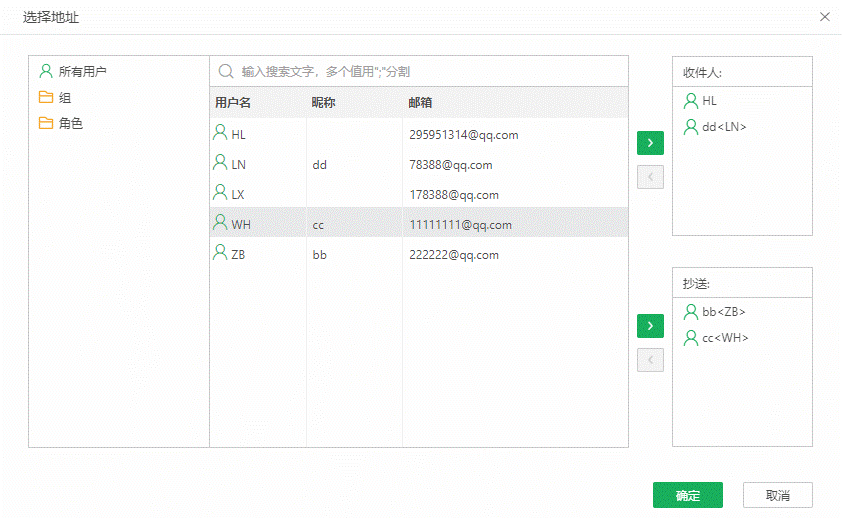The width and height of the screenshot is (842, 518).
Task: Select user row LX
Action: (x=419, y=194)
